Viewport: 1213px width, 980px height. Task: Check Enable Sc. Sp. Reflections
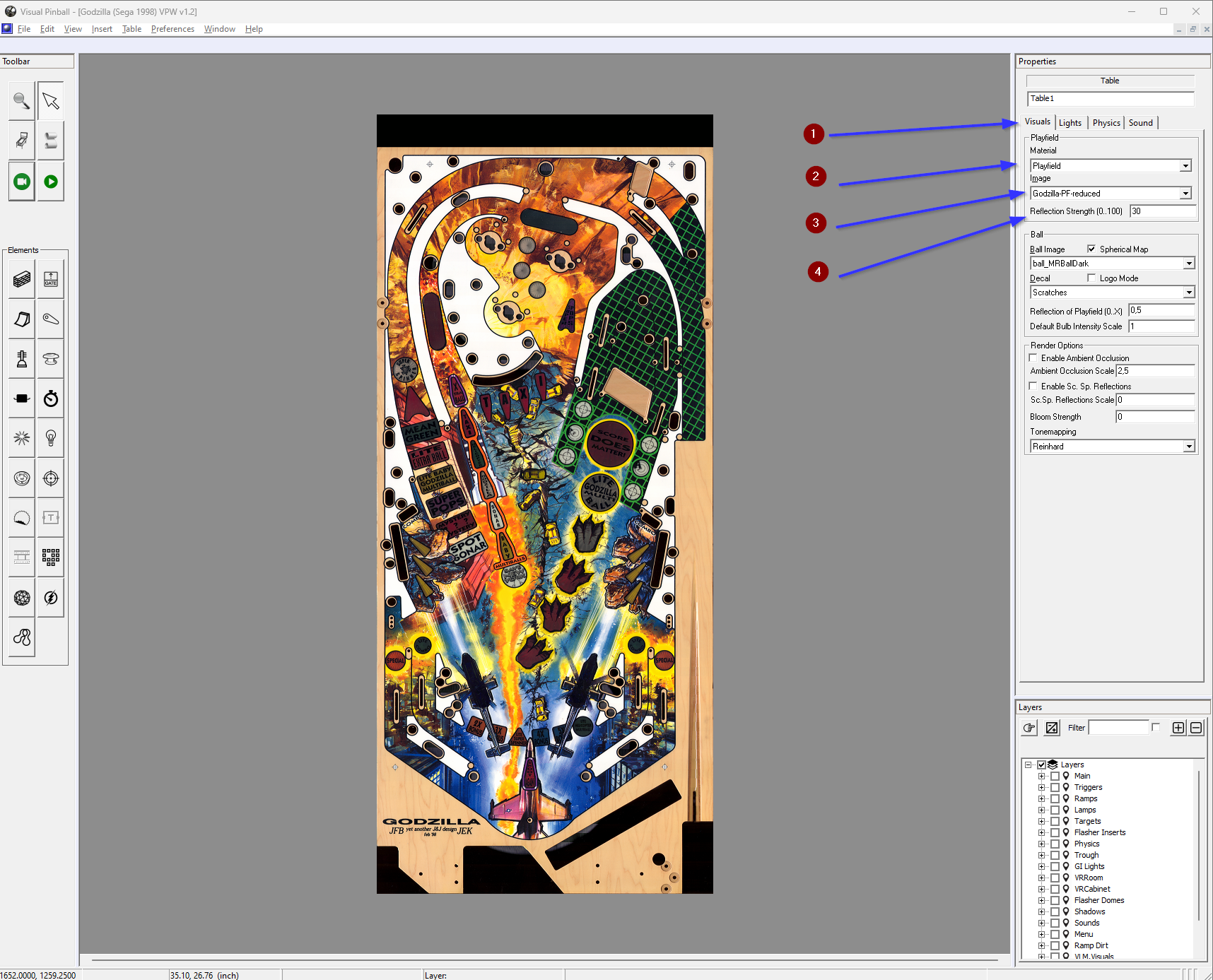click(1033, 386)
